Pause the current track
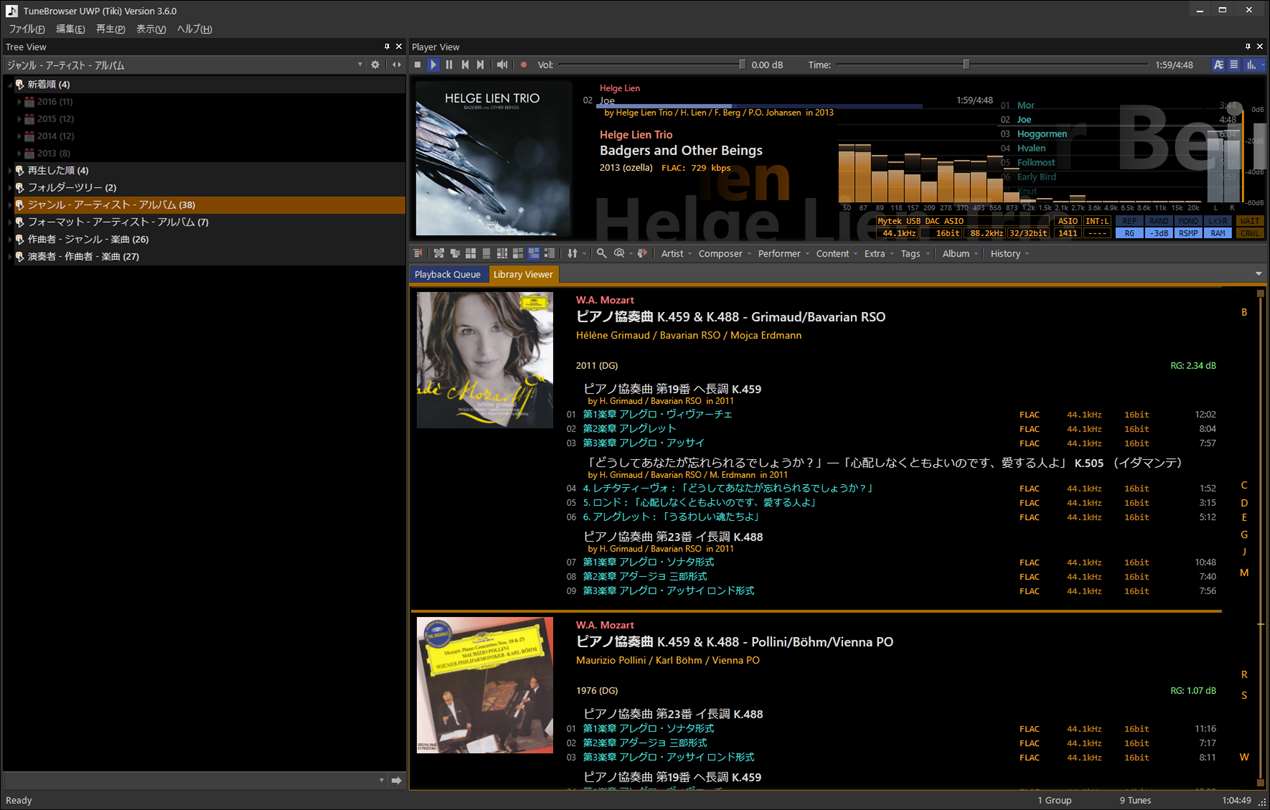Viewport: 1270px width, 810px height. click(449, 65)
